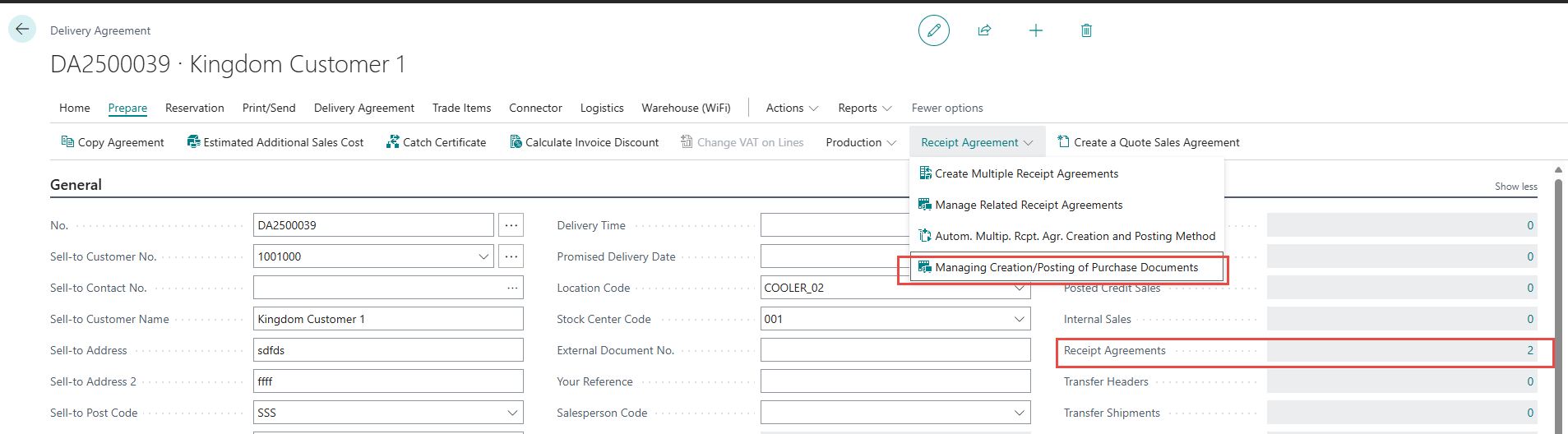Run Calculate Invoice Discount
The image size is (1568, 434).
click(x=584, y=142)
